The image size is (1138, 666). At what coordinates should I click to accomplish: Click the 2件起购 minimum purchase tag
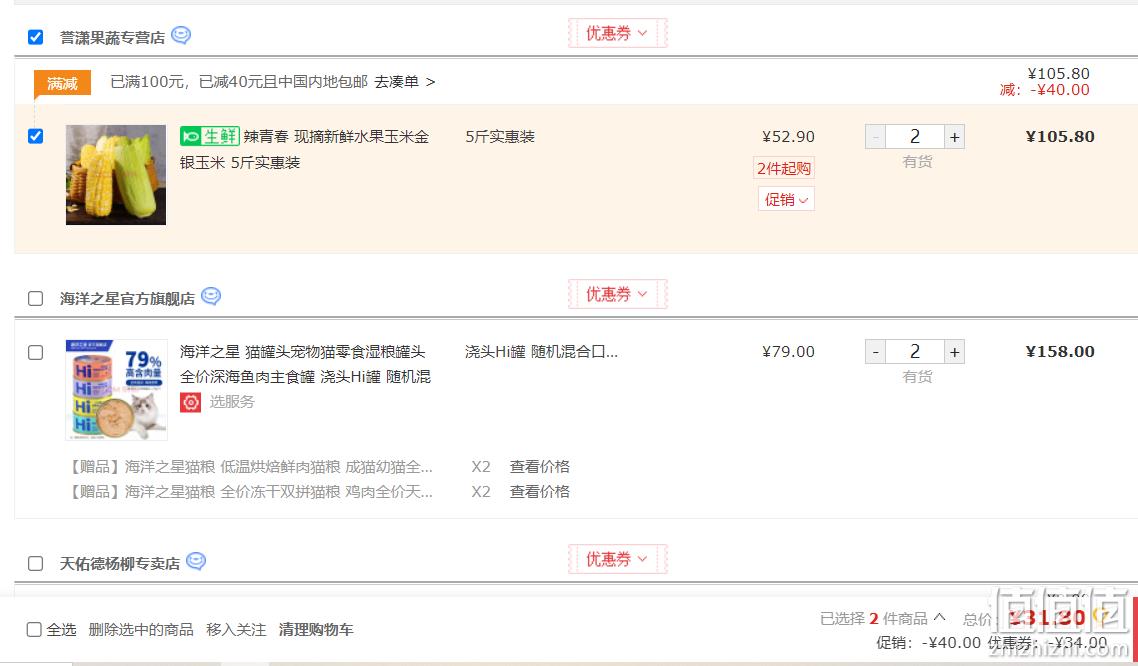[784, 168]
